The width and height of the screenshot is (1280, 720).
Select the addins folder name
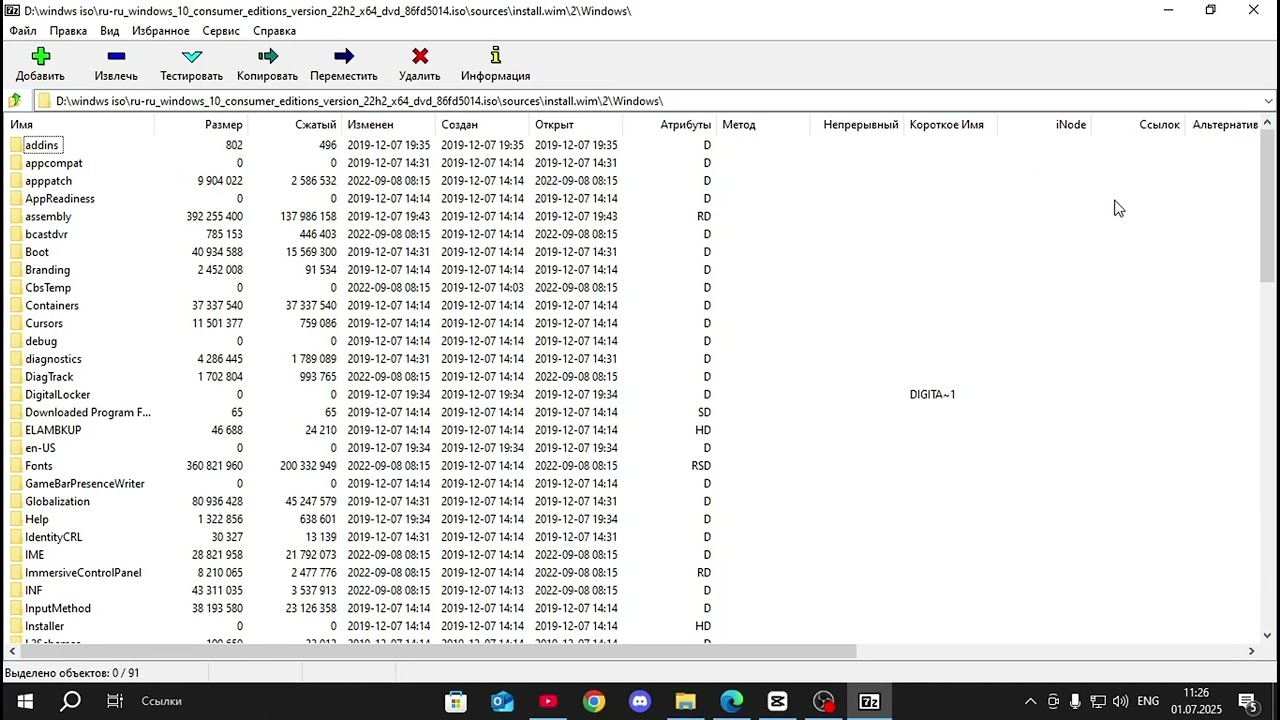[x=42, y=145]
